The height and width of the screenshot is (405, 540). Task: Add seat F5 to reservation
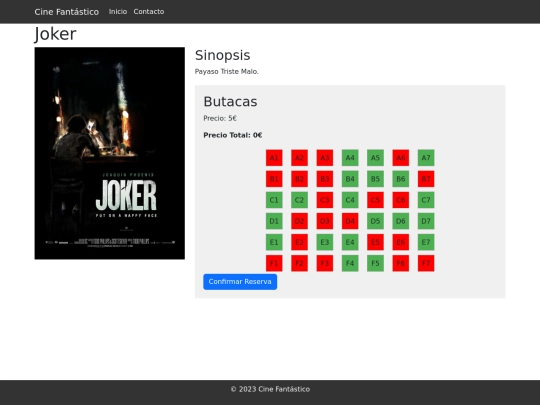click(375, 263)
